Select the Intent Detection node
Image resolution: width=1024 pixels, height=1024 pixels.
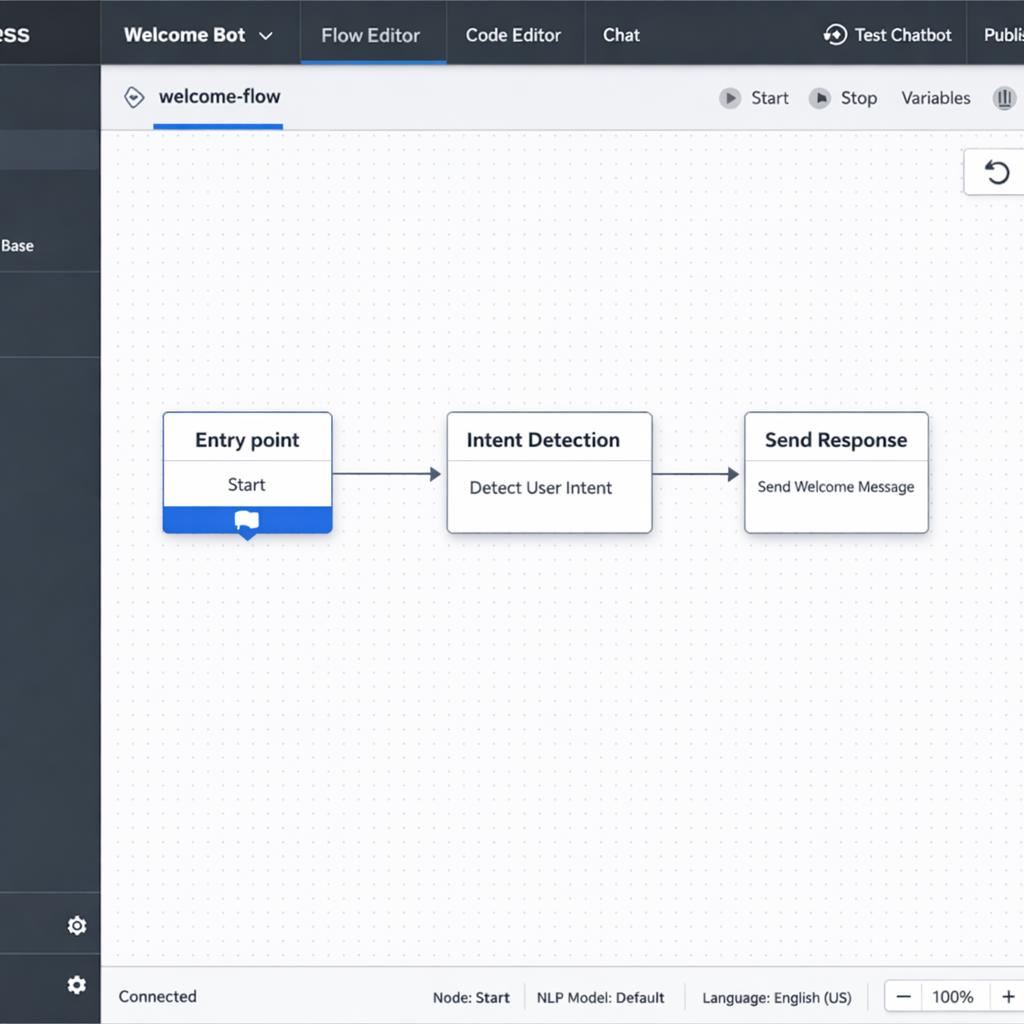tap(549, 472)
